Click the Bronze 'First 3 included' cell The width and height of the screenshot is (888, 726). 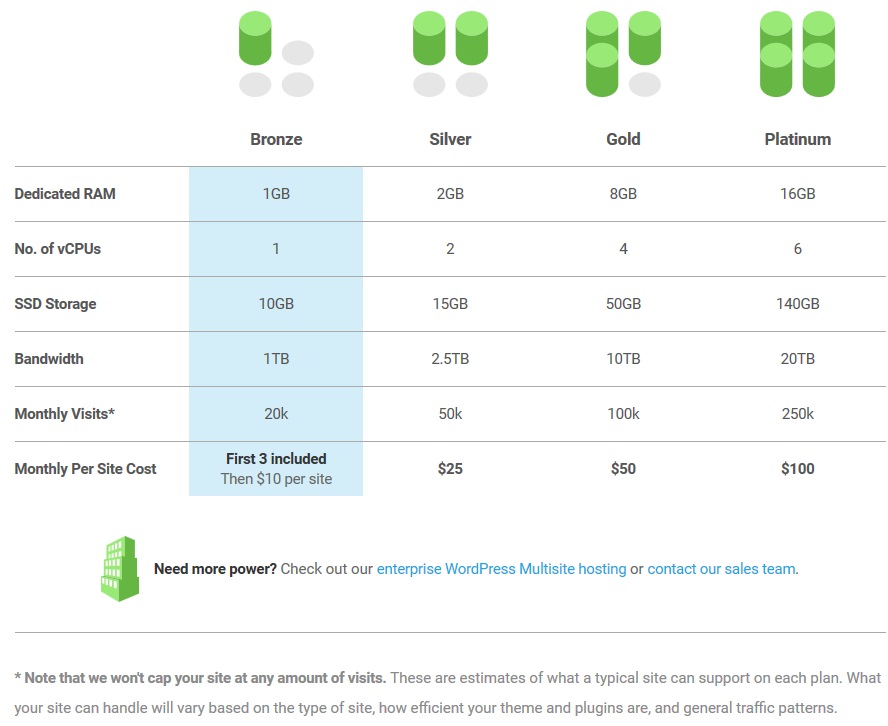pyautogui.click(x=276, y=469)
